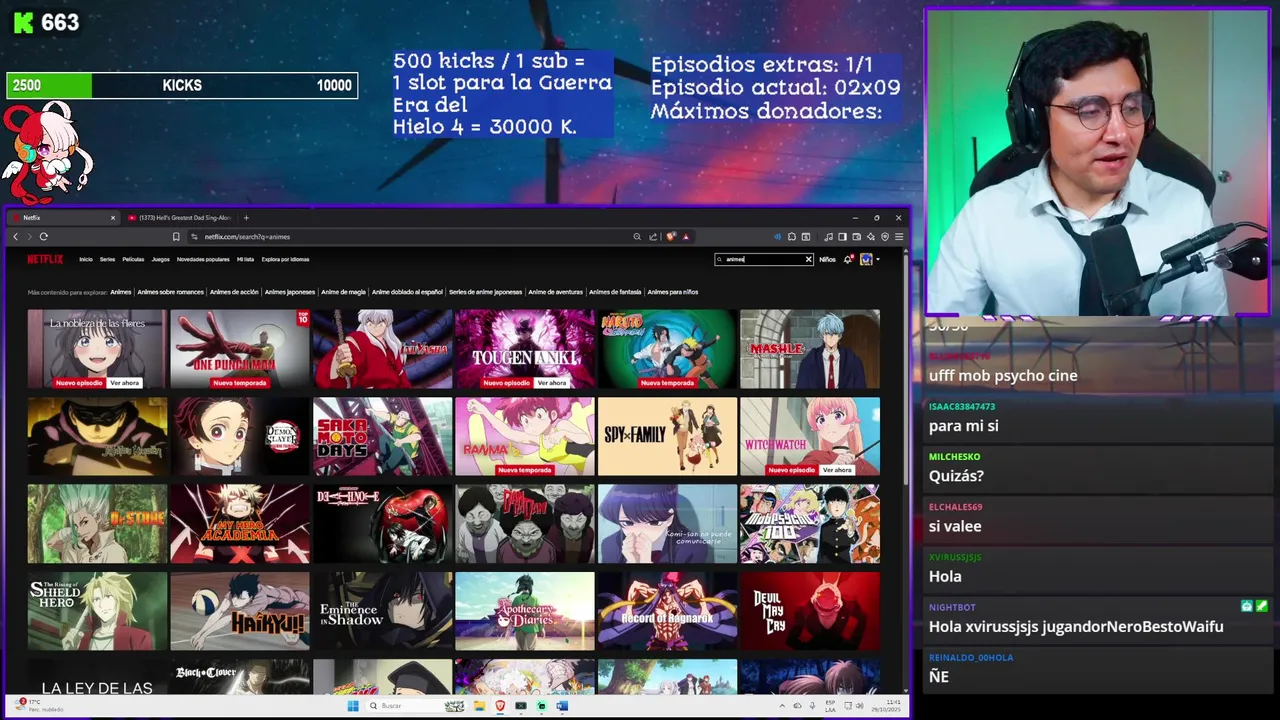Screen dimensions: 1280x720
Task: Expand the profile dropdown arrow
Action: click(x=878, y=259)
